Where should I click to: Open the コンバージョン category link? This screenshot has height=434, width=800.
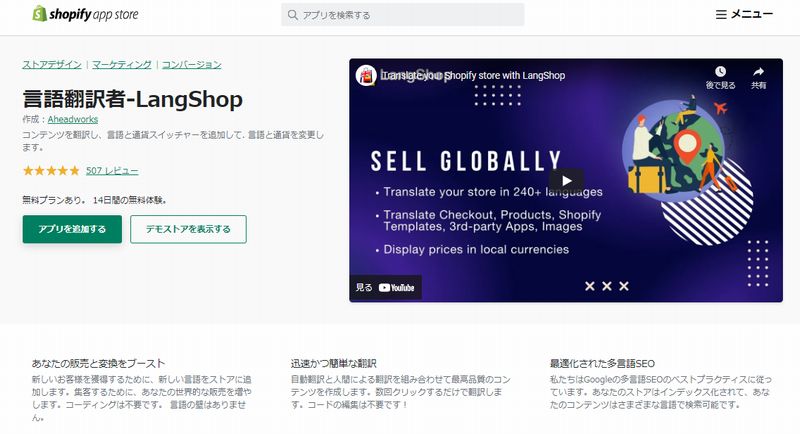click(191, 64)
